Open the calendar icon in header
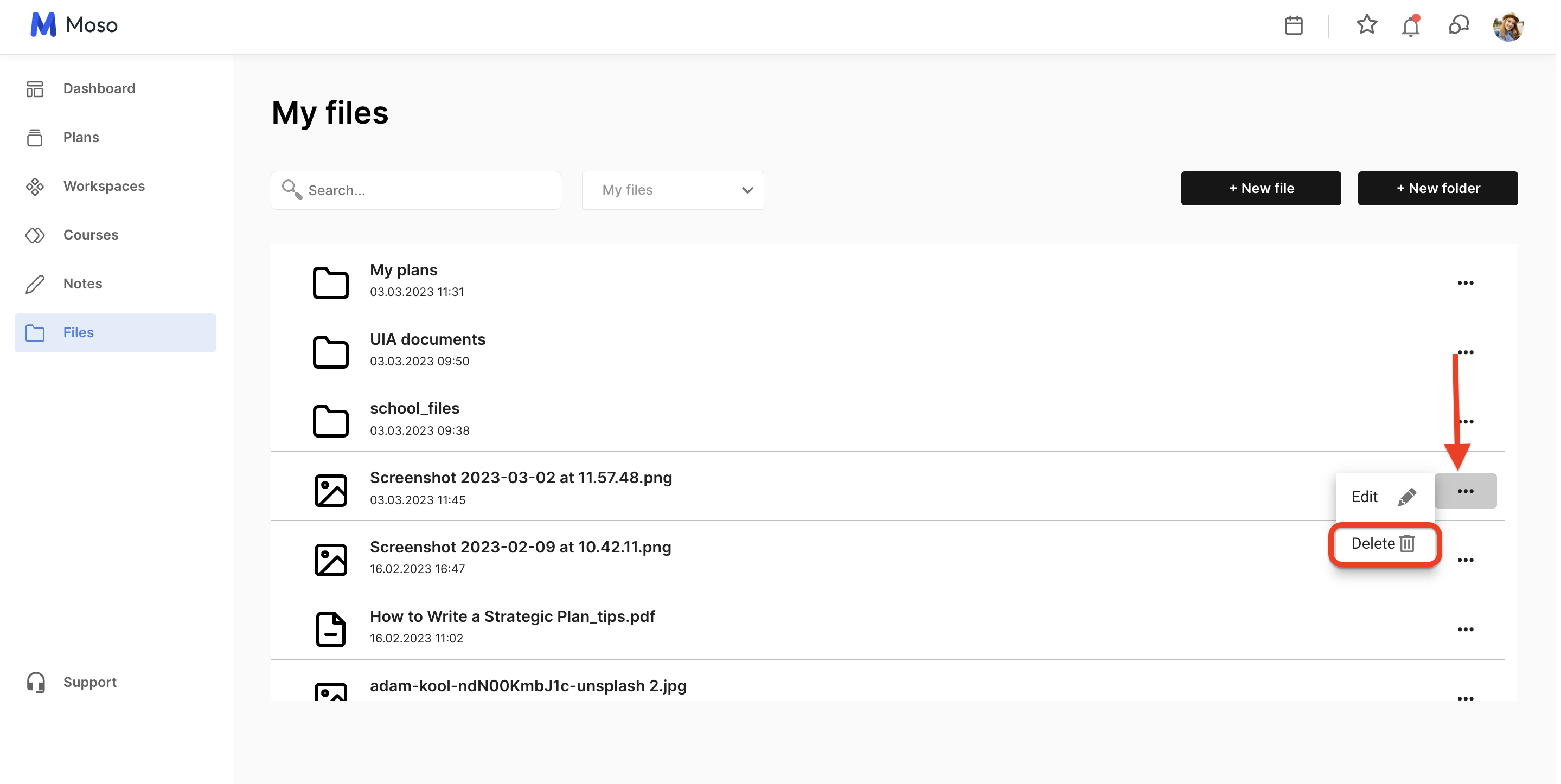 (1293, 25)
